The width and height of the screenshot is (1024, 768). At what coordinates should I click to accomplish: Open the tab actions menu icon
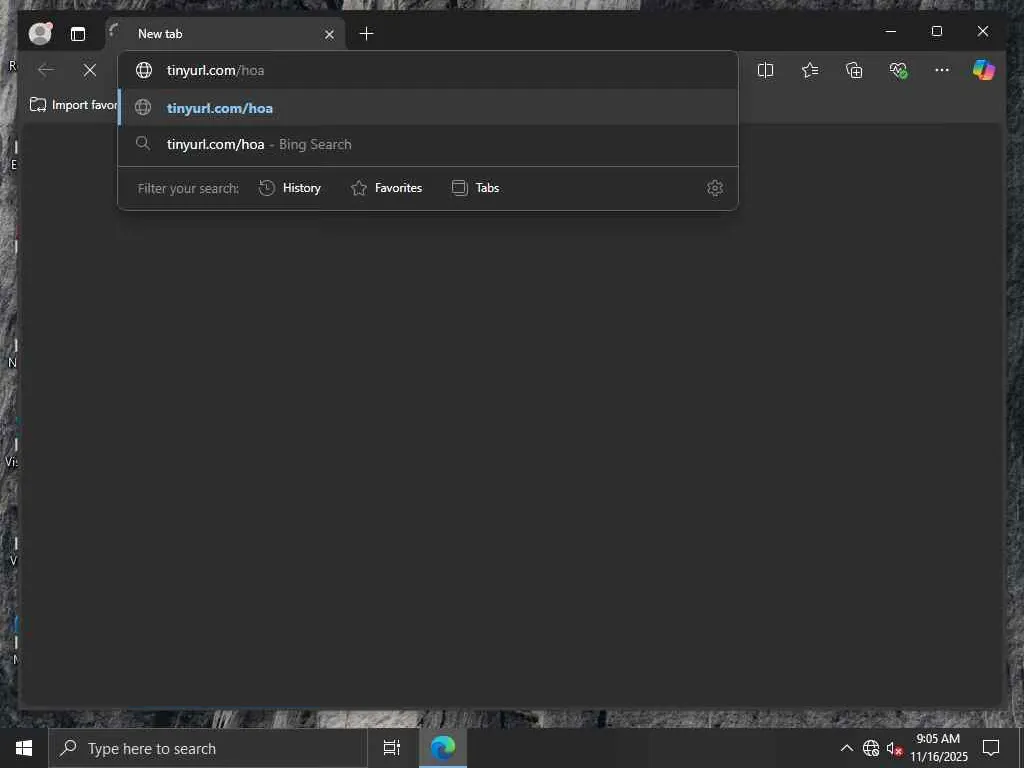tap(78, 34)
